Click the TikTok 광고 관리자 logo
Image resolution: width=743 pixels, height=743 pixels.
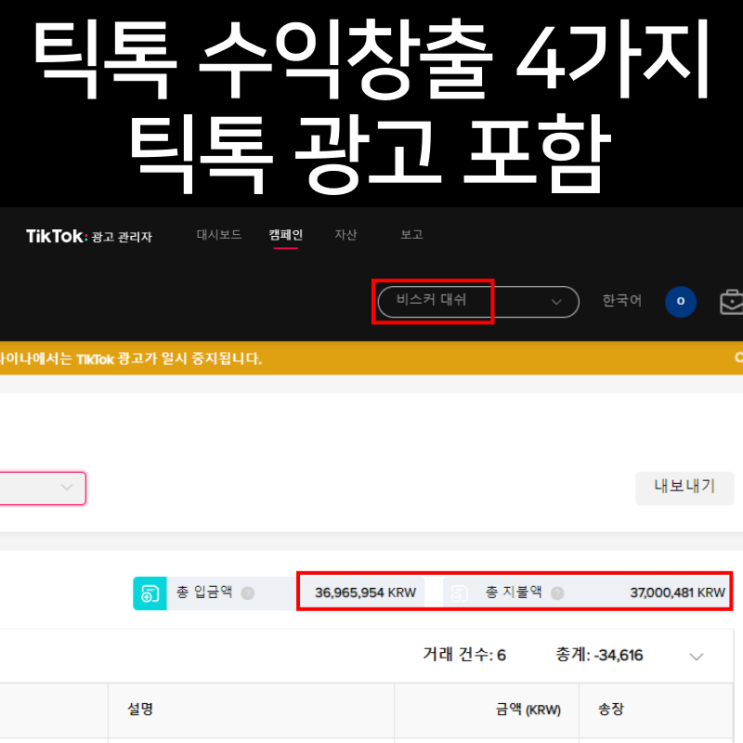(x=89, y=236)
